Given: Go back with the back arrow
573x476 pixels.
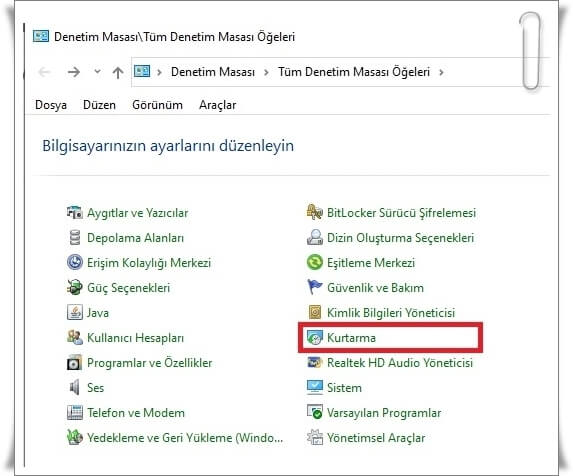Looking at the screenshot, I should 45,72.
